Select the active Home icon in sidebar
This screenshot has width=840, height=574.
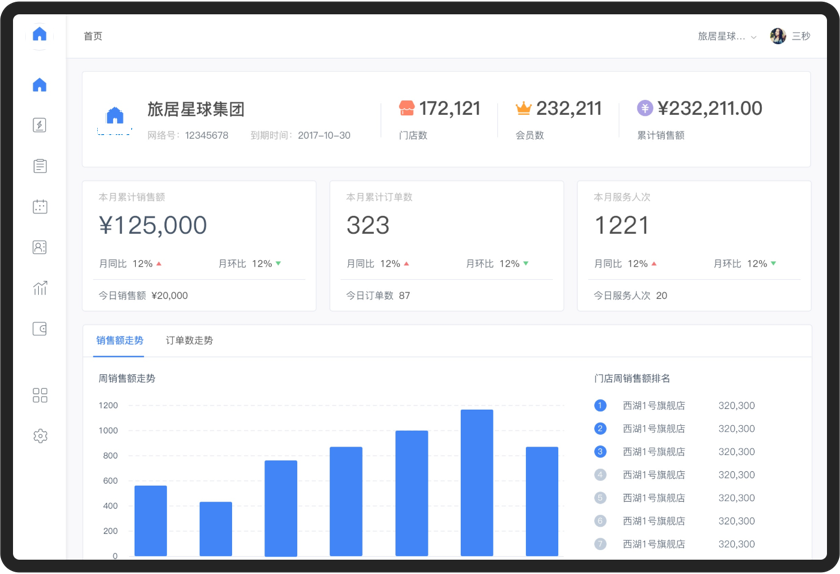[40, 85]
